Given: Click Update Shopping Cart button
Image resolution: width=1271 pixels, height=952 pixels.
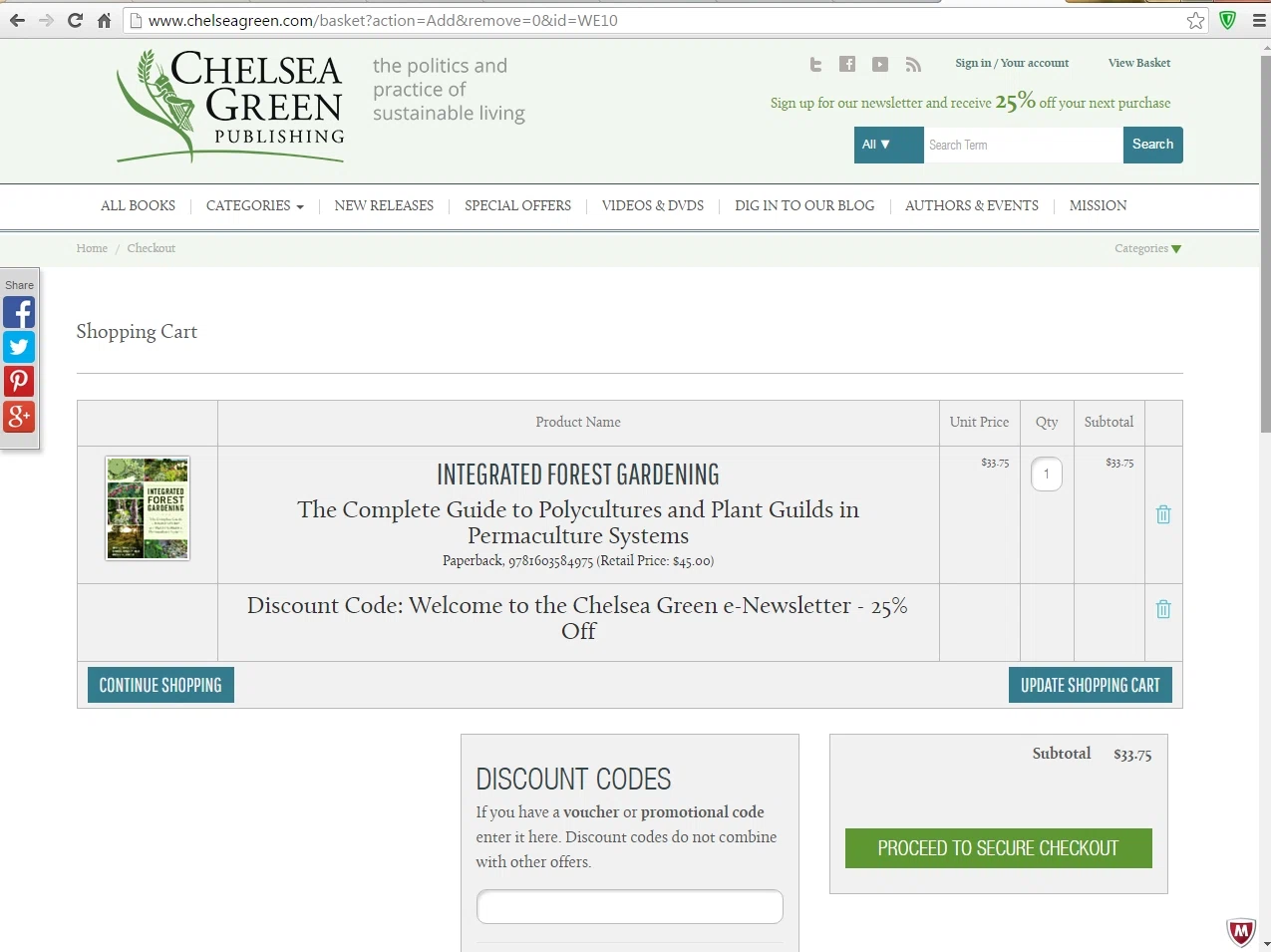Looking at the screenshot, I should tap(1091, 685).
